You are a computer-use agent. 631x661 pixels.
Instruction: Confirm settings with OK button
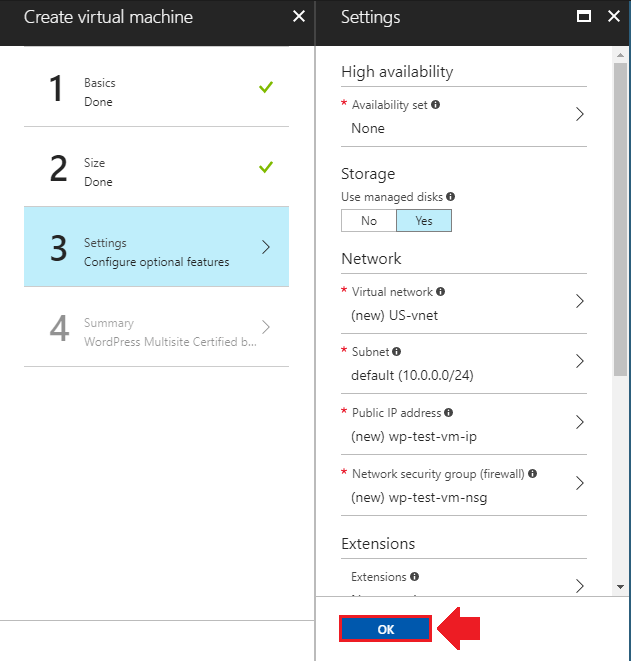click(x=385, y=629)
